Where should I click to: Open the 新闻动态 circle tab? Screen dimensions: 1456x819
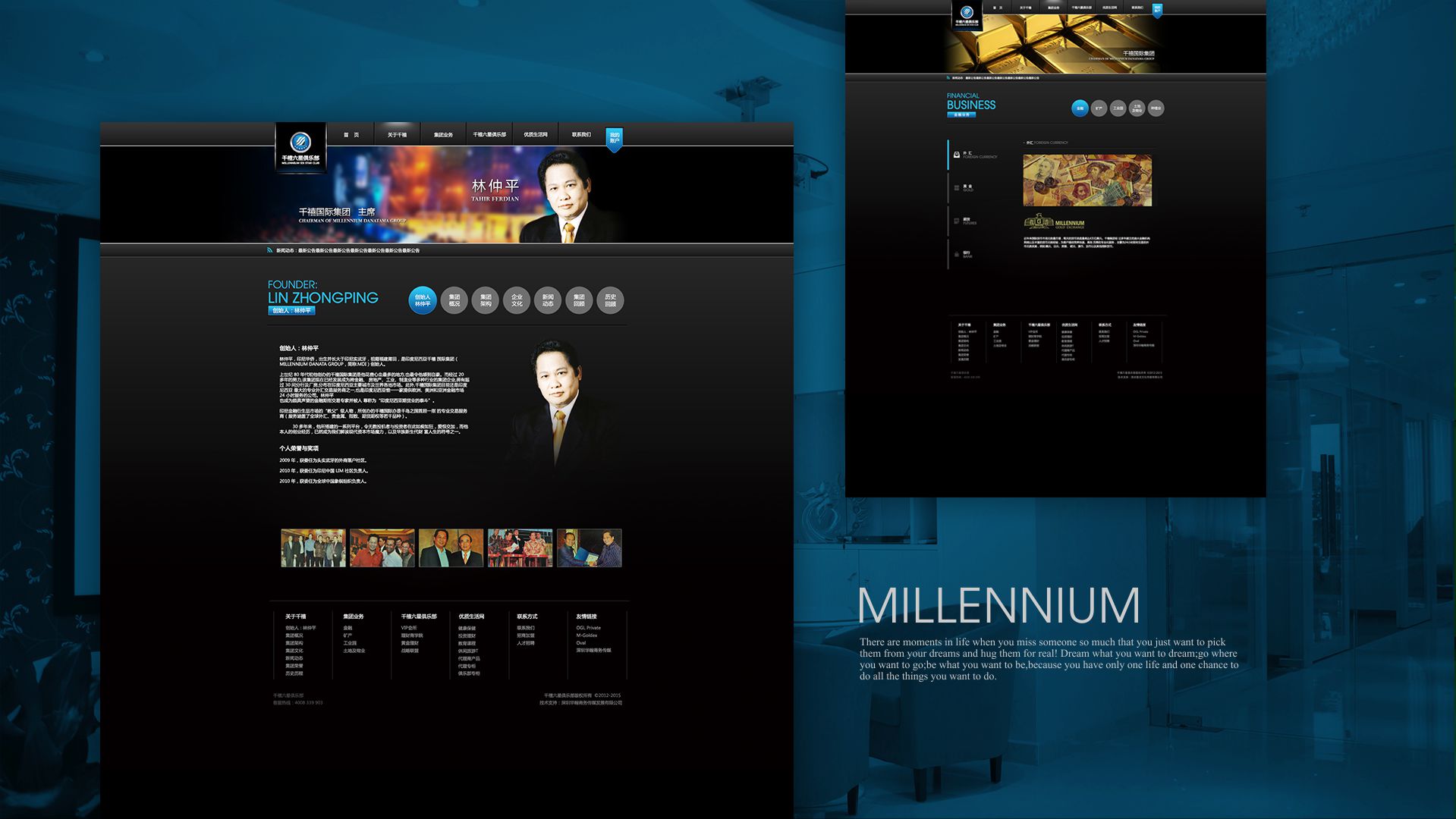(x=548, y=300)
